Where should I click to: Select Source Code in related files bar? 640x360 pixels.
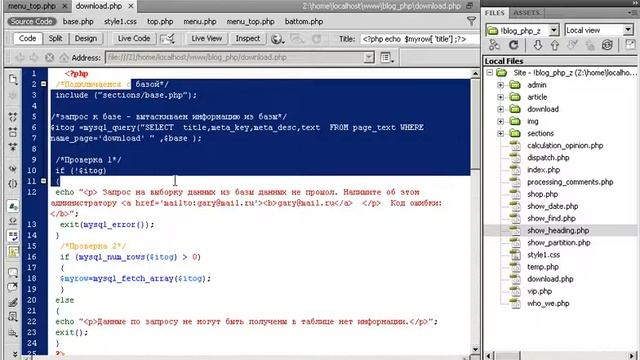pyautogui.click(x=31, y=21)
